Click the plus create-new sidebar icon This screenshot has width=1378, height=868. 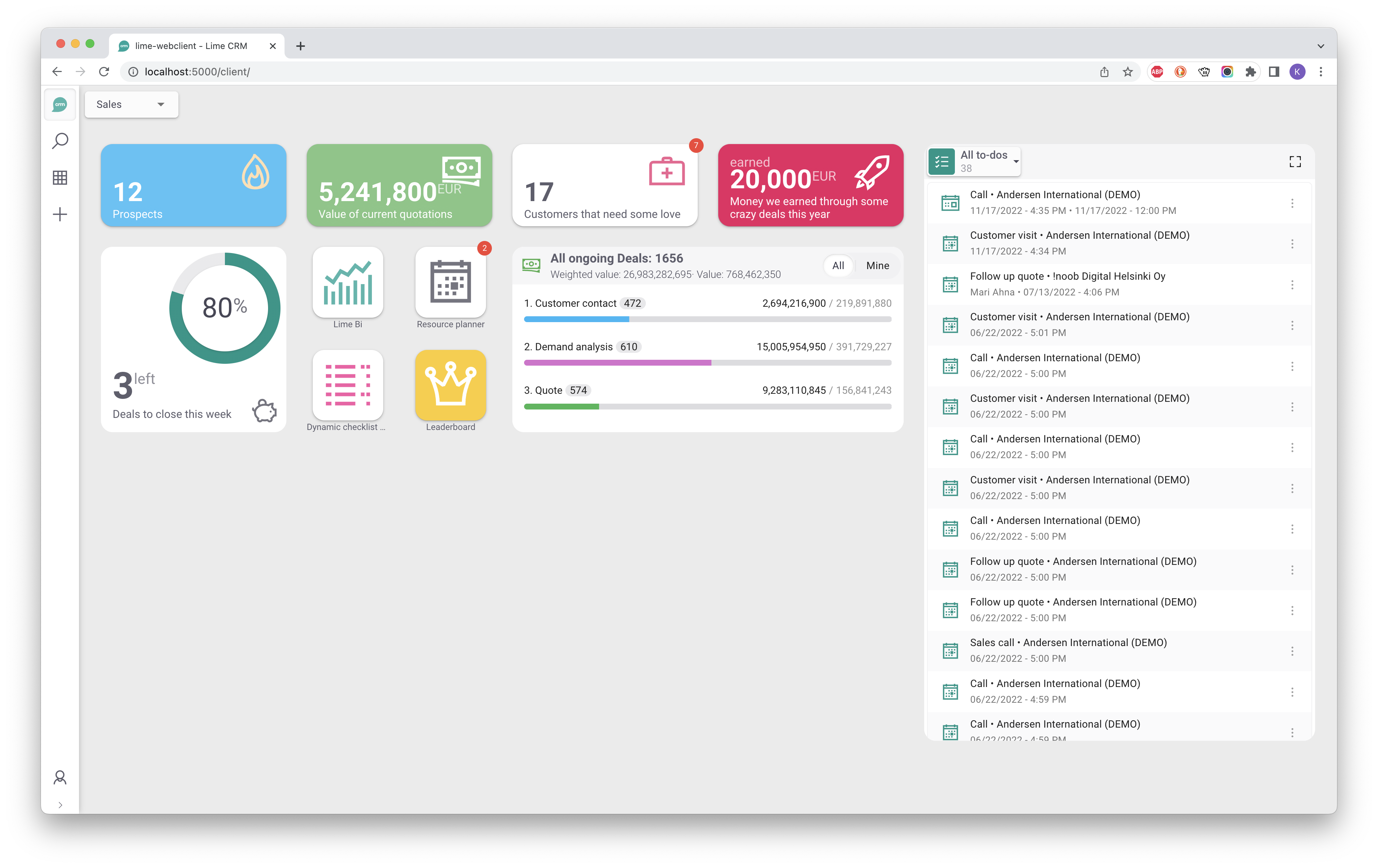pos(60,215)
